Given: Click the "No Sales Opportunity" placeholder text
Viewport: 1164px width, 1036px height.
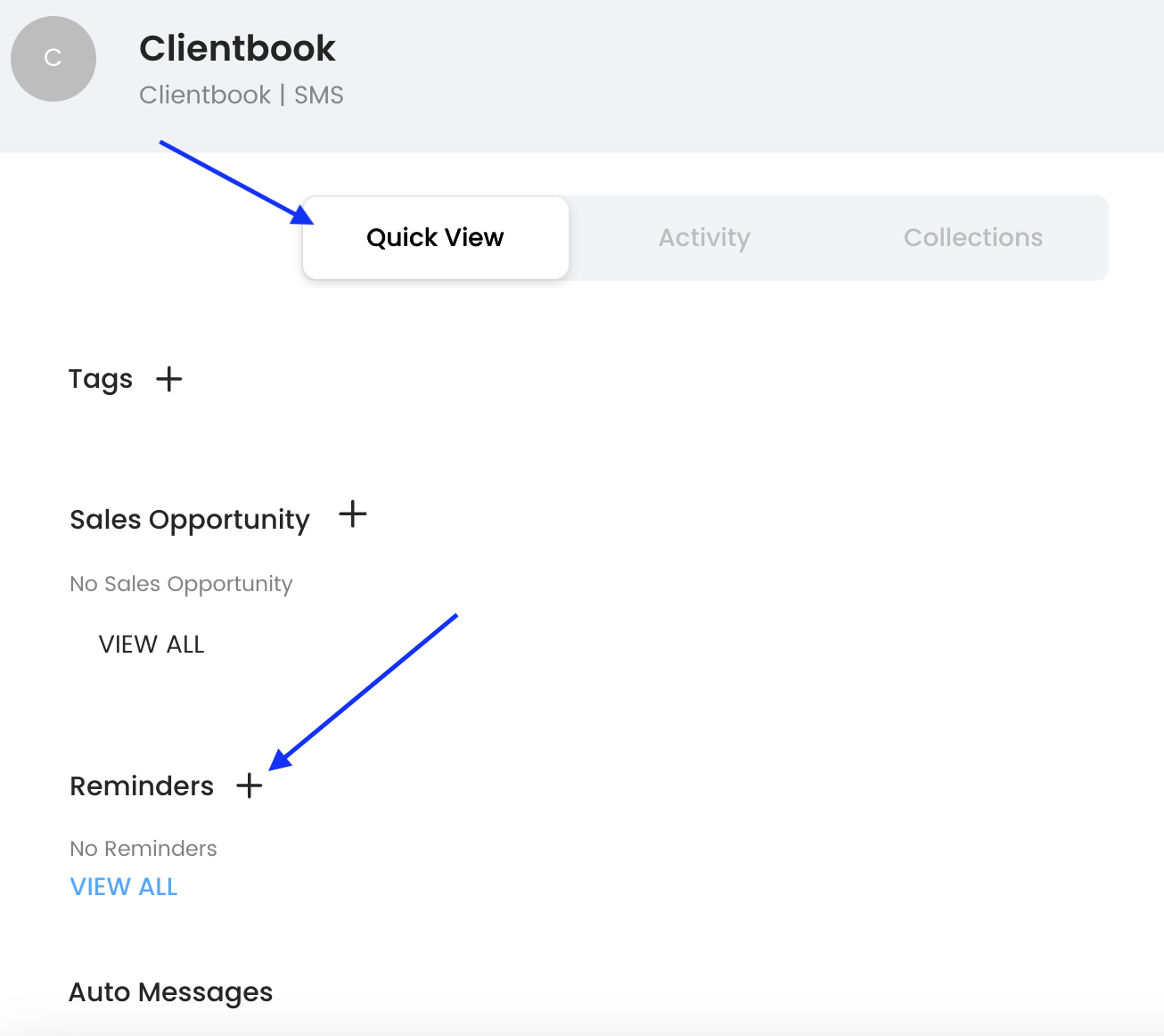Looking at the screenshot, I should coord(181,584).
